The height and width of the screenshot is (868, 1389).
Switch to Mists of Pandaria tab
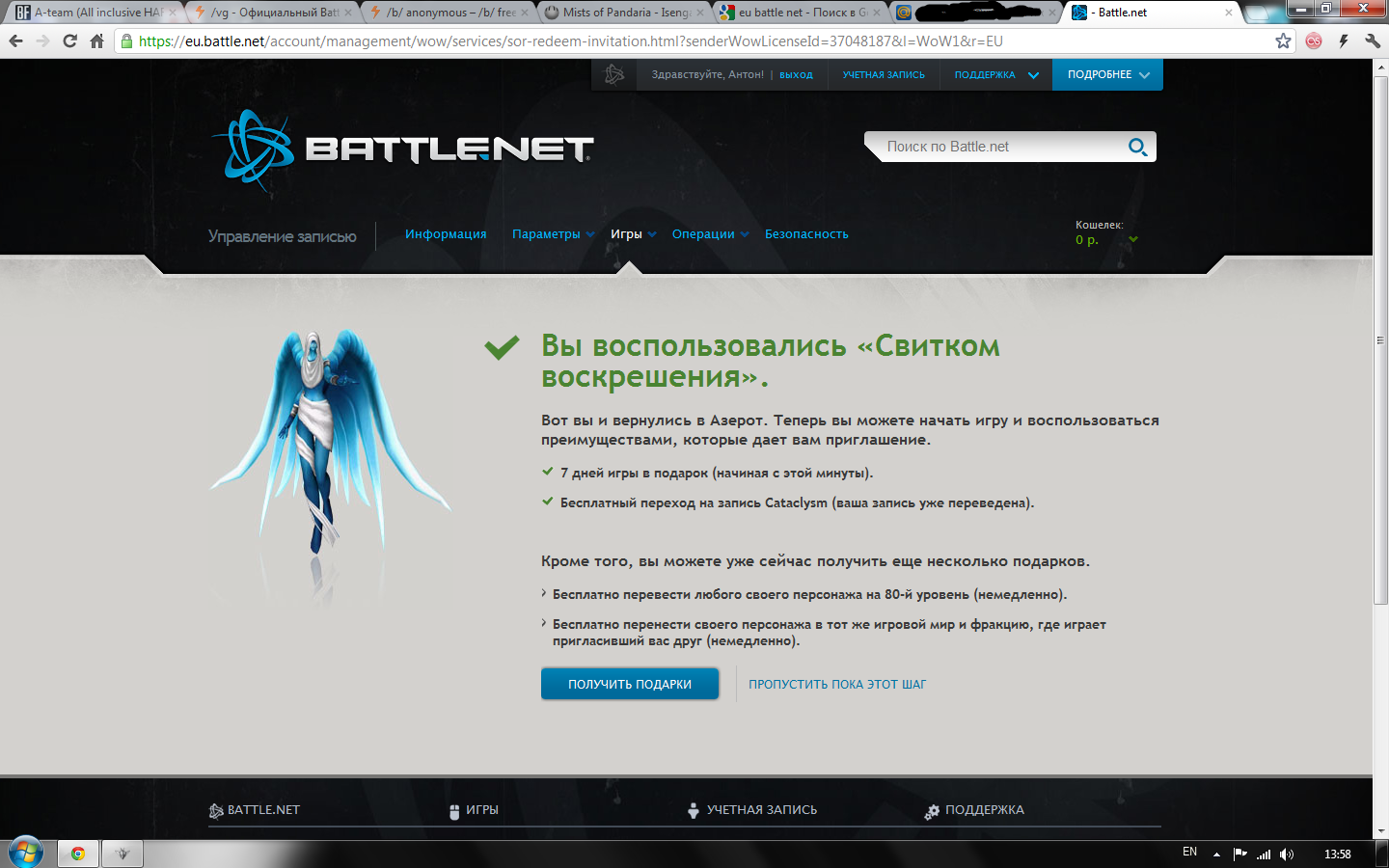click(626, 13)
